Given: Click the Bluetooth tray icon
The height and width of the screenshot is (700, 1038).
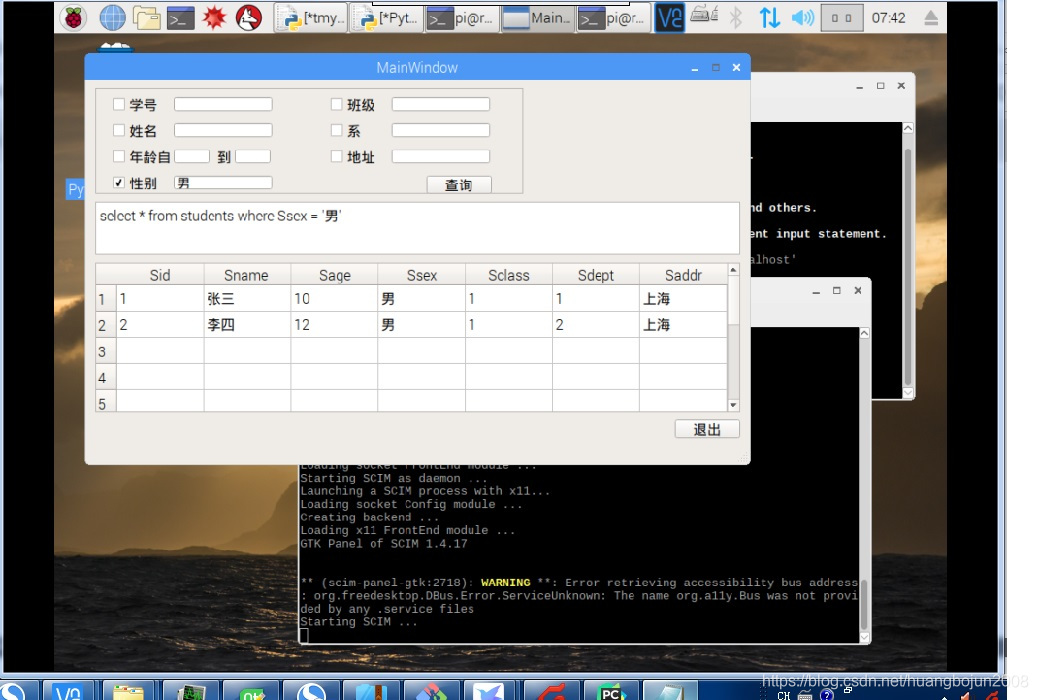Looking at the screenshot, I should point(735,18).
